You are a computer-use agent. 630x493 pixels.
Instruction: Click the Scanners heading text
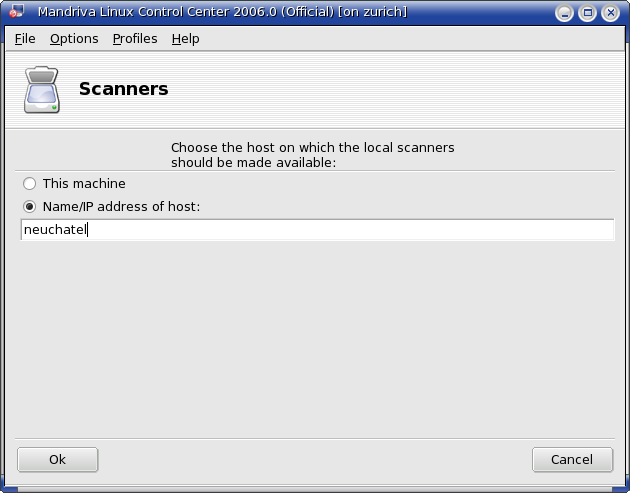pos(123,89)
